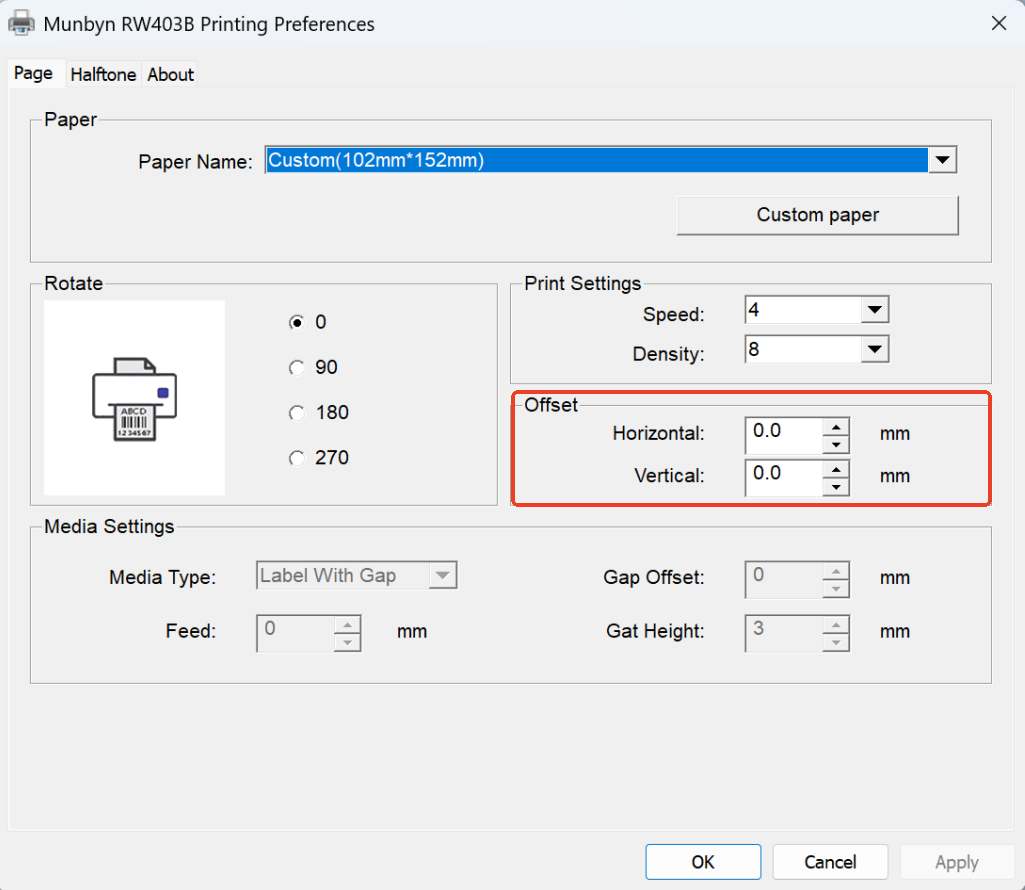Click the Gat Height value field
This screenshot has width=1025, height=890.
pyautogui.click(x=784, y=633)
